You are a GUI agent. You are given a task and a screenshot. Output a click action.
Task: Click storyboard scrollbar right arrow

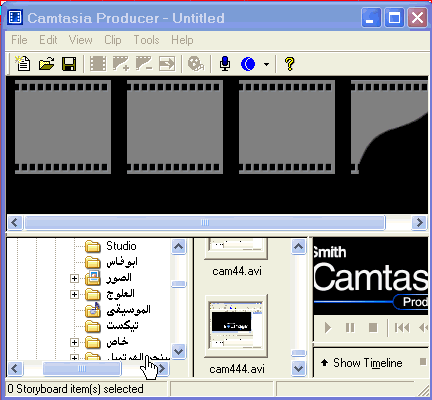(419, 222)
